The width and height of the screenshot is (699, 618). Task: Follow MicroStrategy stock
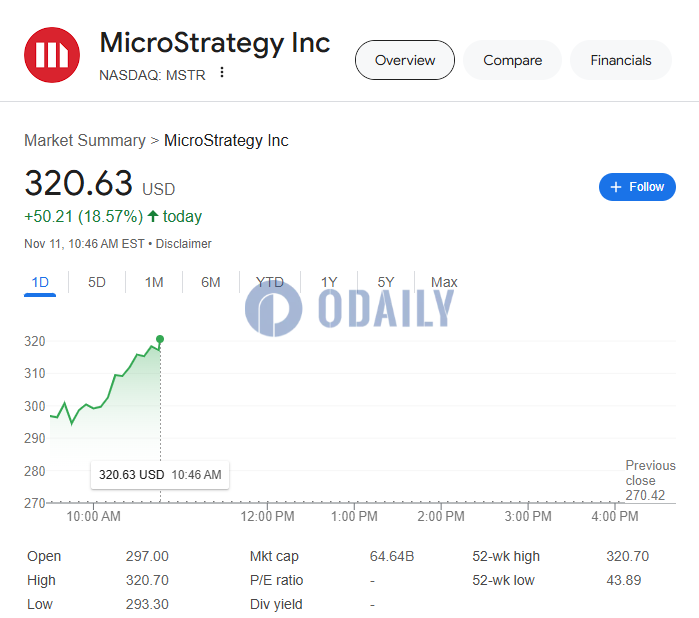click(637, 187)
